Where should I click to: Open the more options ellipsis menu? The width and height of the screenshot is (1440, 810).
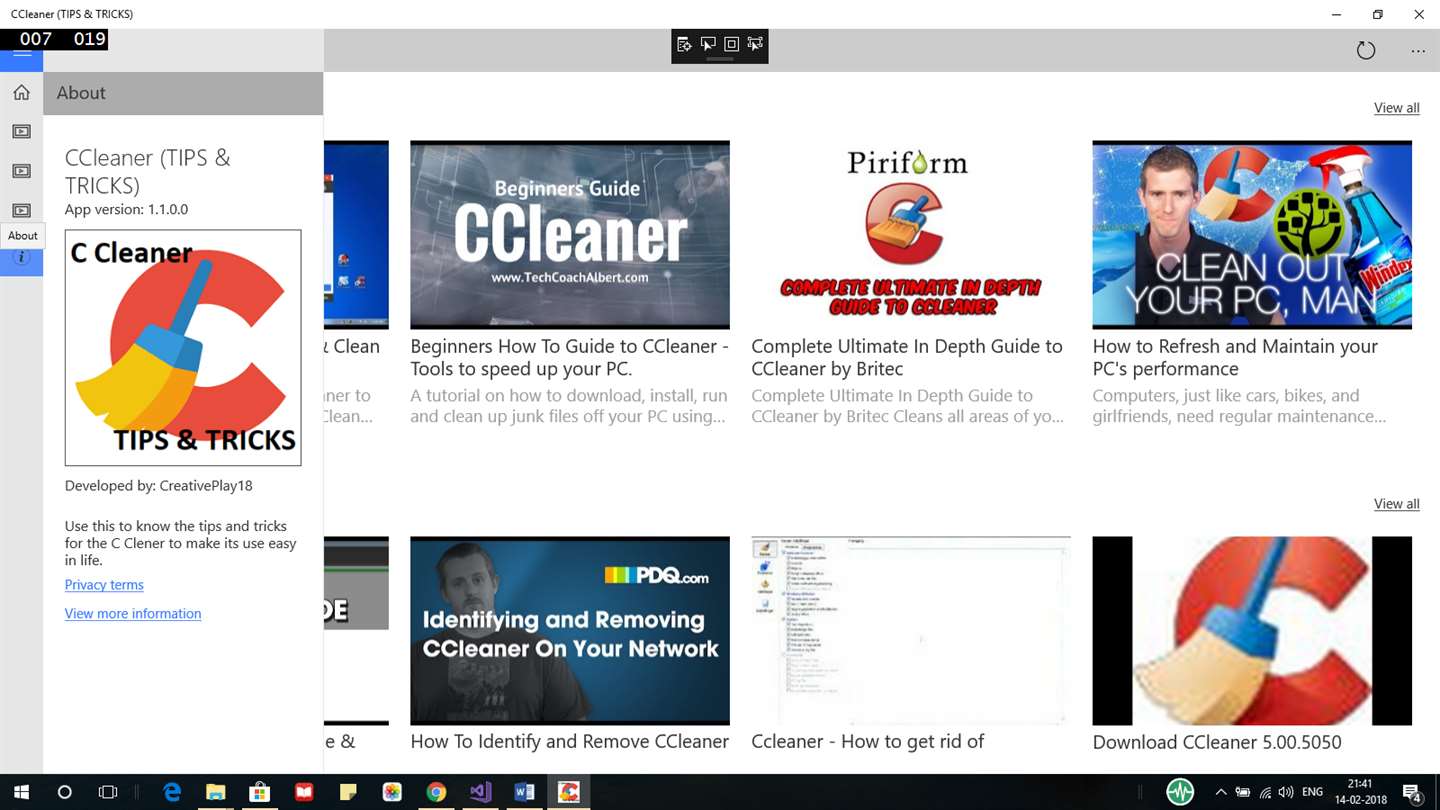(x=1418, y=50)
